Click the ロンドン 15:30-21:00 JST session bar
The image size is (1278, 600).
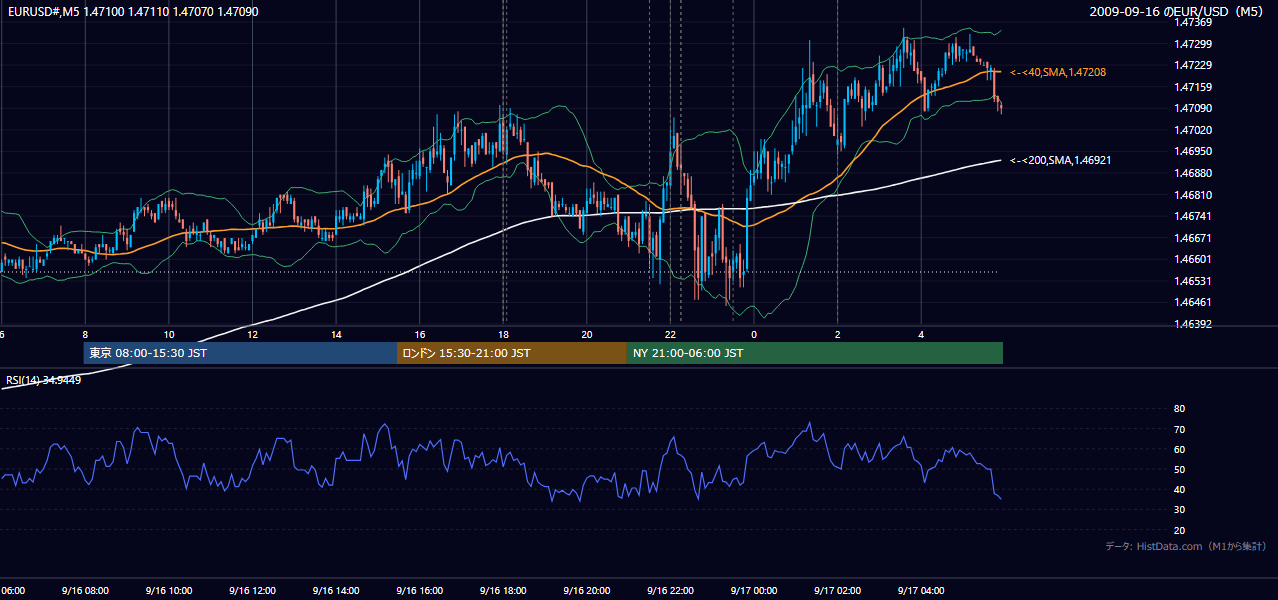(512, 353)
